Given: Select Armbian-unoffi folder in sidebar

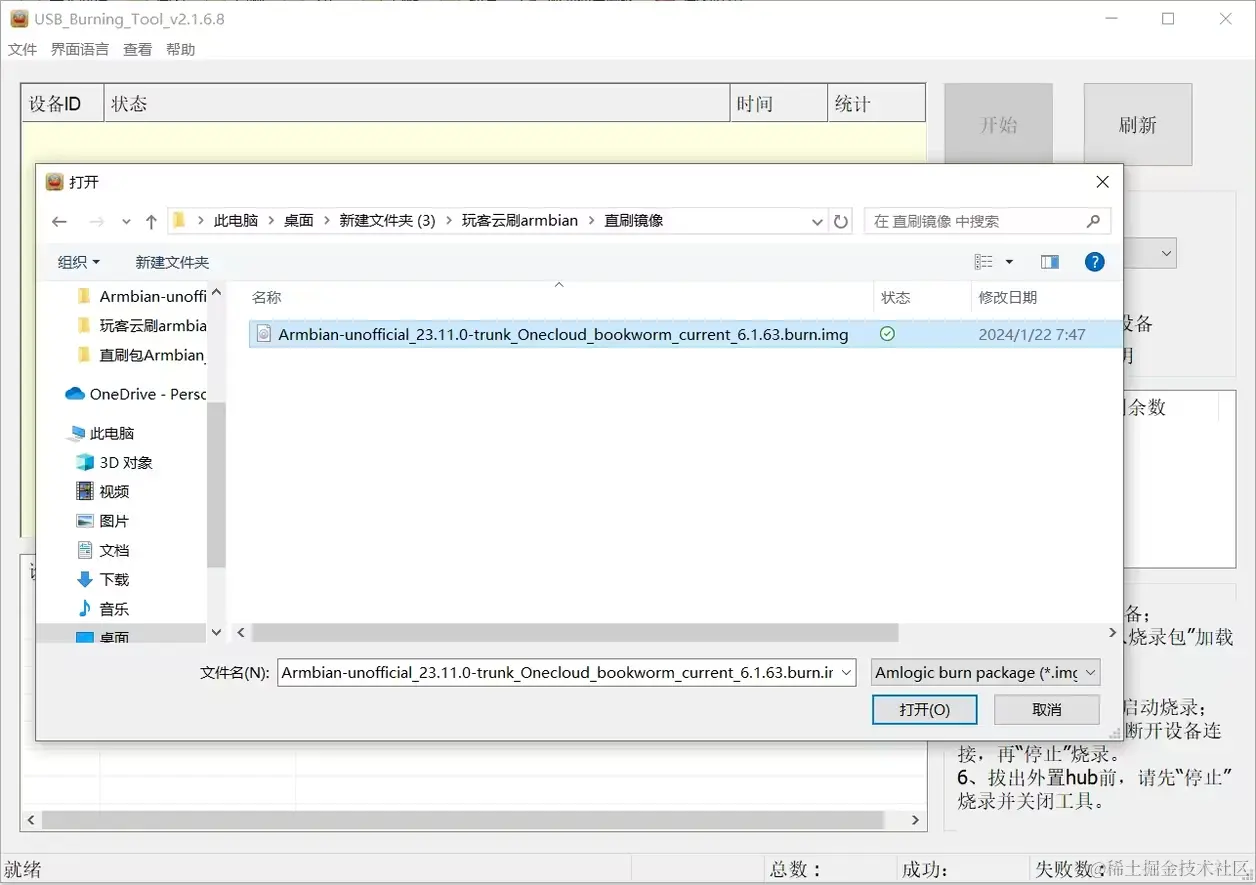Looking at the screenshot, I should pyautogui.click(x=141, y=296).
